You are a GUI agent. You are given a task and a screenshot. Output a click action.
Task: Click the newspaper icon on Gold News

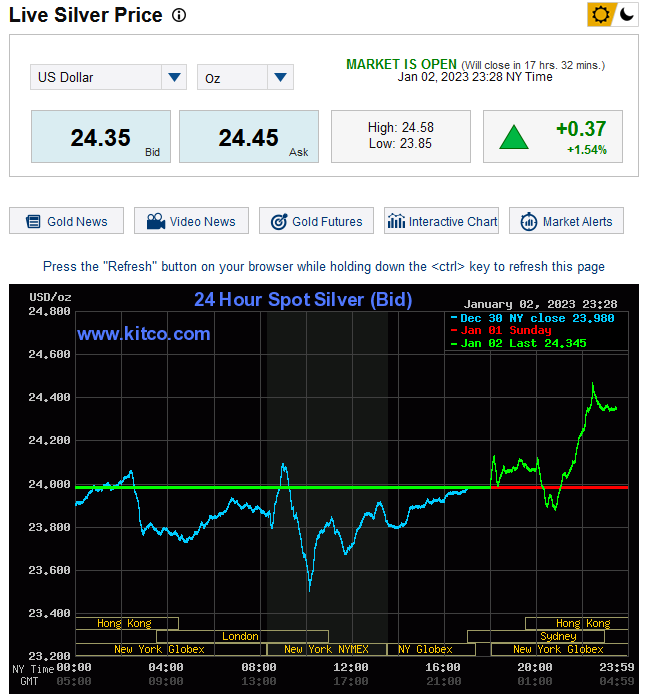[33, 221]
